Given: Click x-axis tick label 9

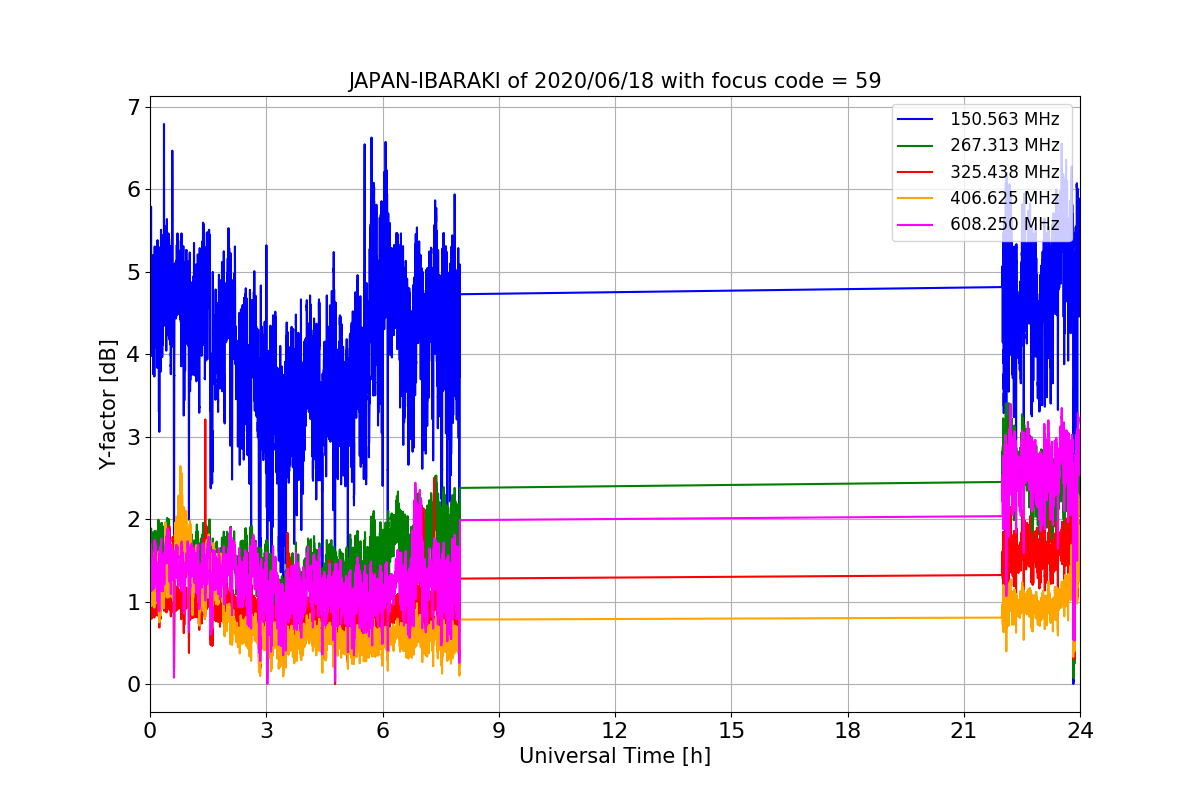Looking at the screenshot, I should 499,731.
